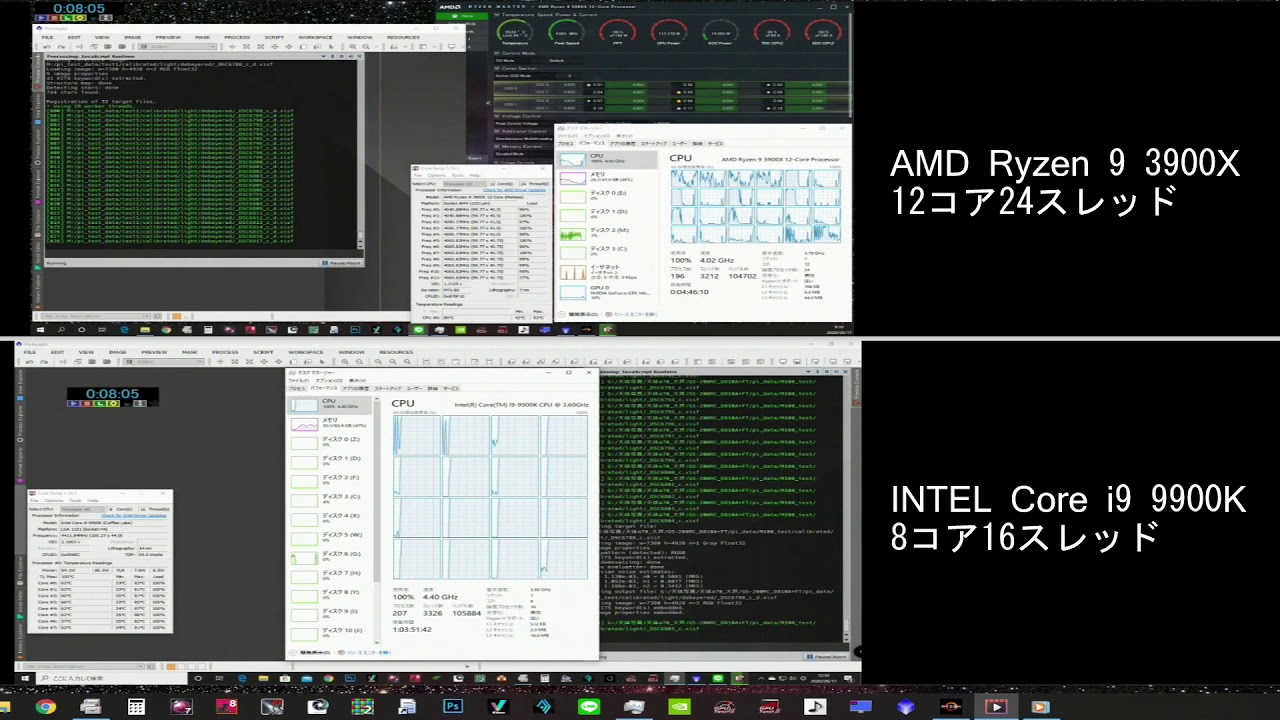1280x720 pixels.
Task: Select ディスク 6 (G) in the 9900K Task Manager
Action: (330, 557)
